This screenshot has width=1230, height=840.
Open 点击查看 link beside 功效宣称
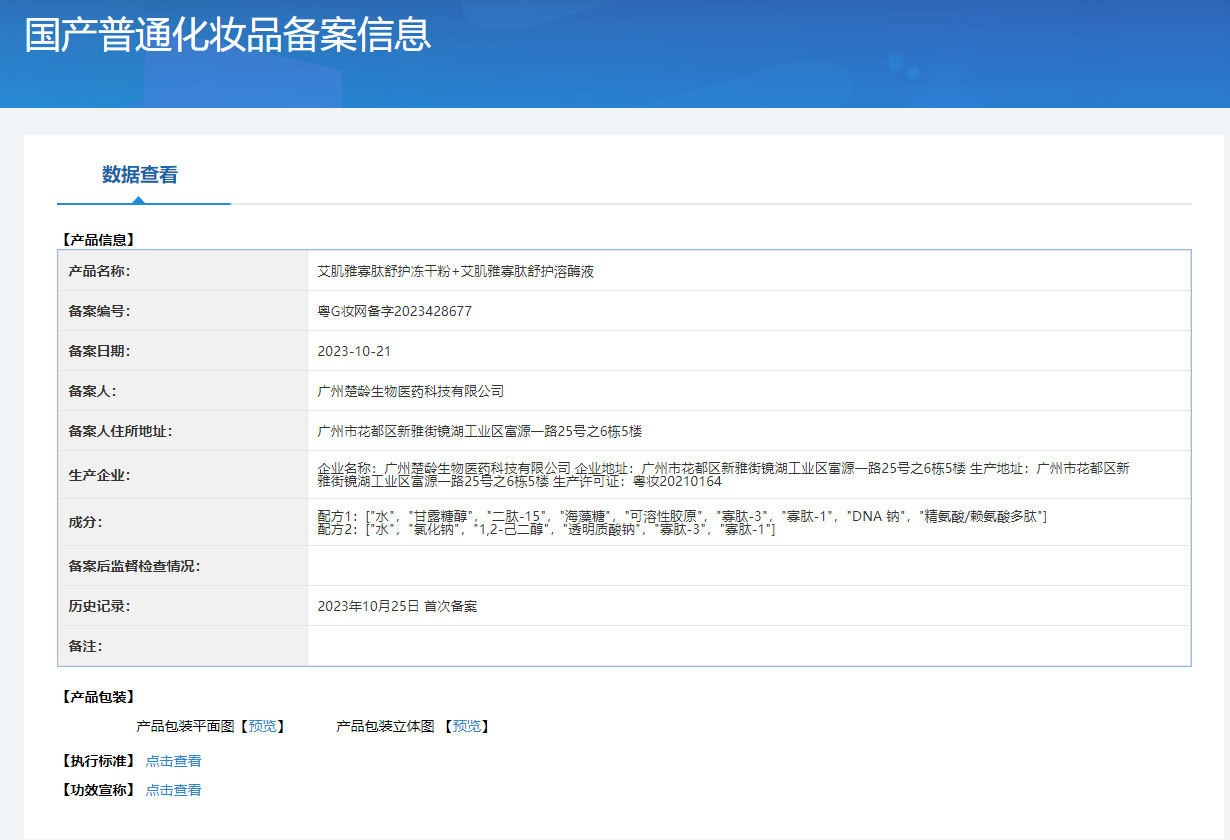(x=174, y=790)
